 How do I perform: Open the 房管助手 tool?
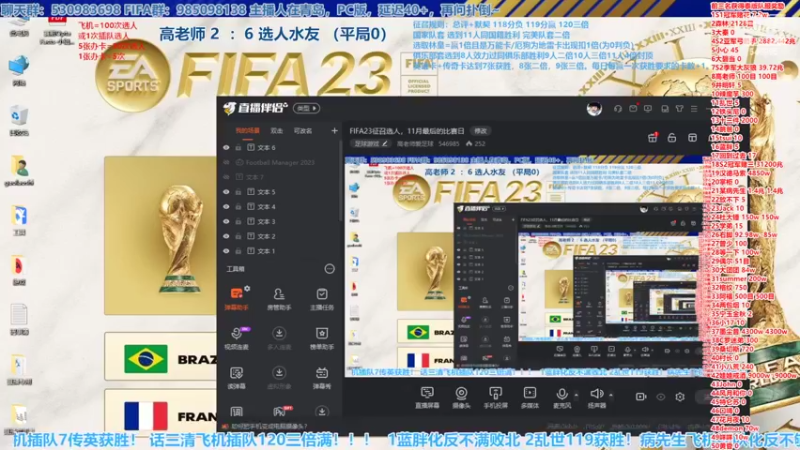pos(279,298)
